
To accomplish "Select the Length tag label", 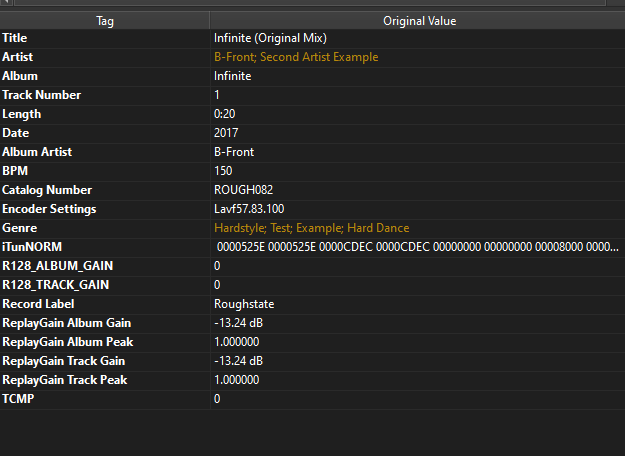I will pyautogui.click(x=22, y=114).
